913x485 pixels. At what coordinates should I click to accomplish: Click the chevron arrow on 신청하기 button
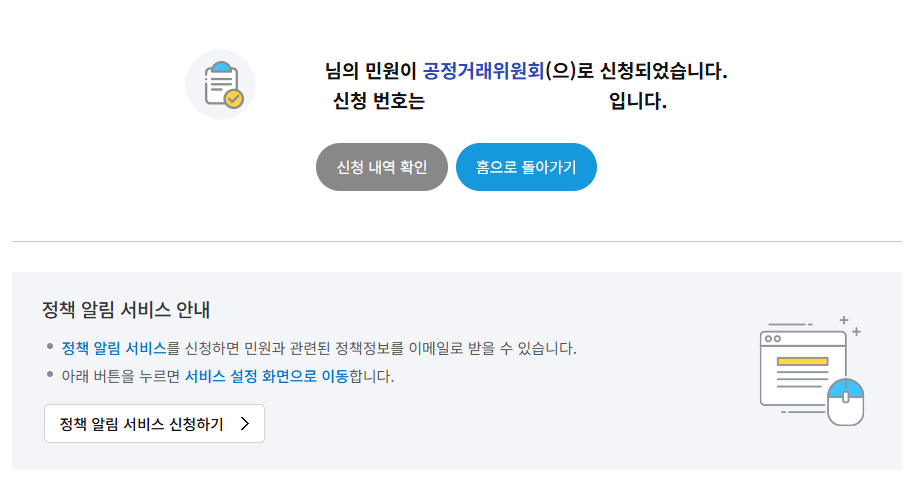click(x=245, y=424)
